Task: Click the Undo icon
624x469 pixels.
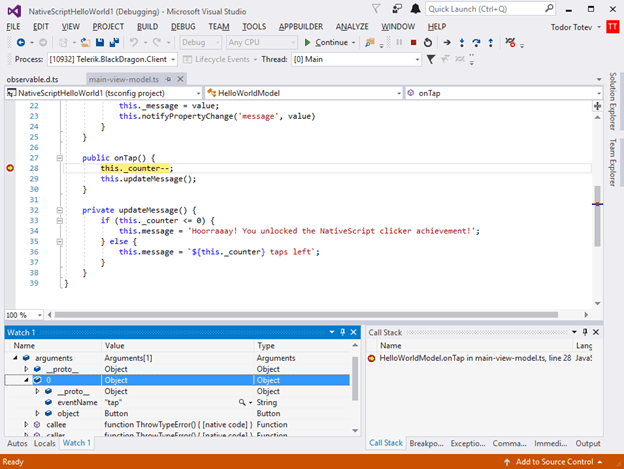Action: [134, 42]
